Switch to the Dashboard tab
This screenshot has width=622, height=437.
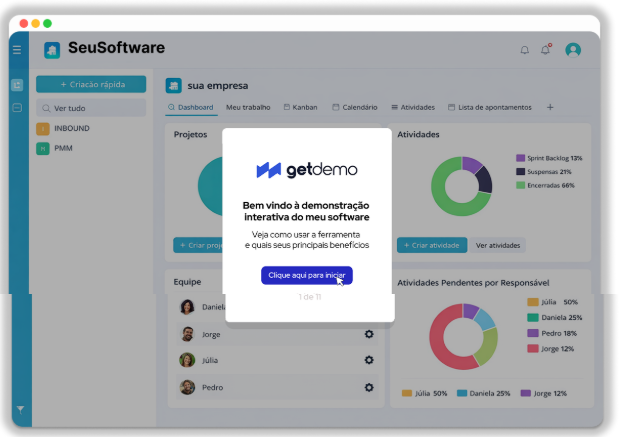click(x=191, y=107)
